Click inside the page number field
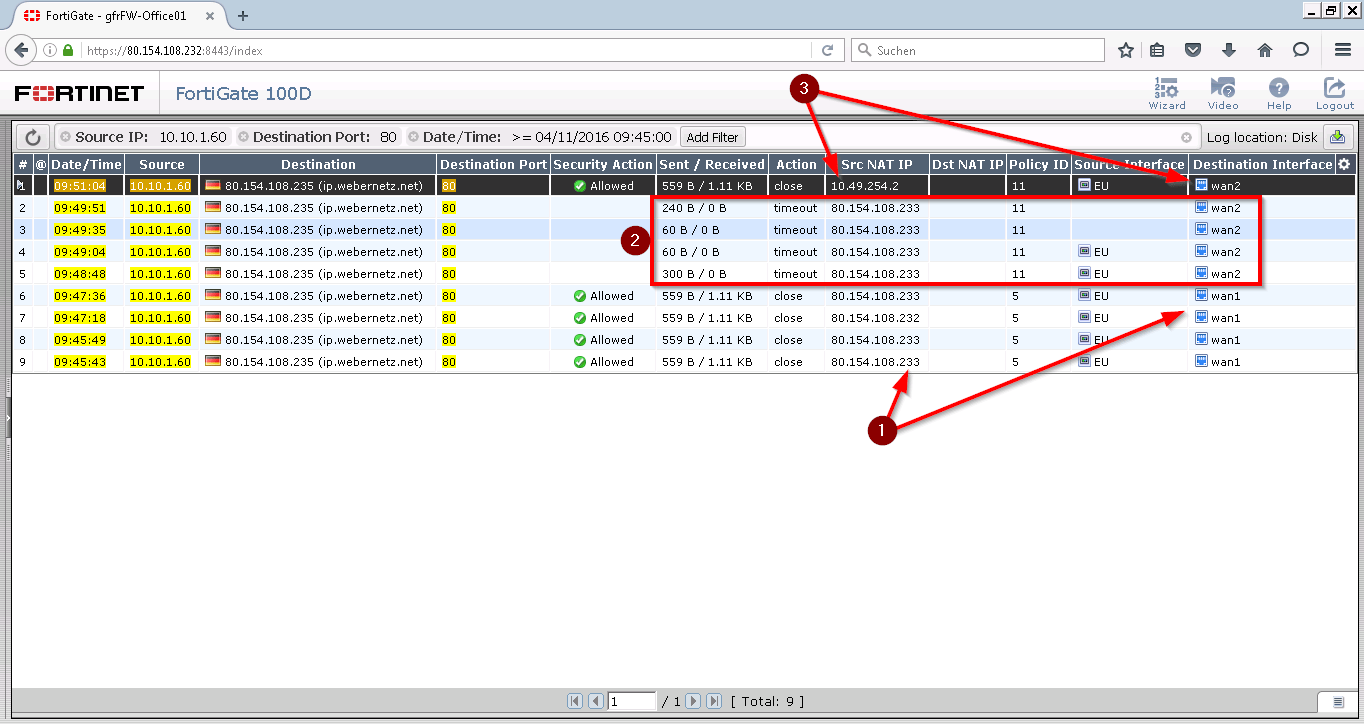The width and height of the screenshot is (1364, 724). click(633, 701)
